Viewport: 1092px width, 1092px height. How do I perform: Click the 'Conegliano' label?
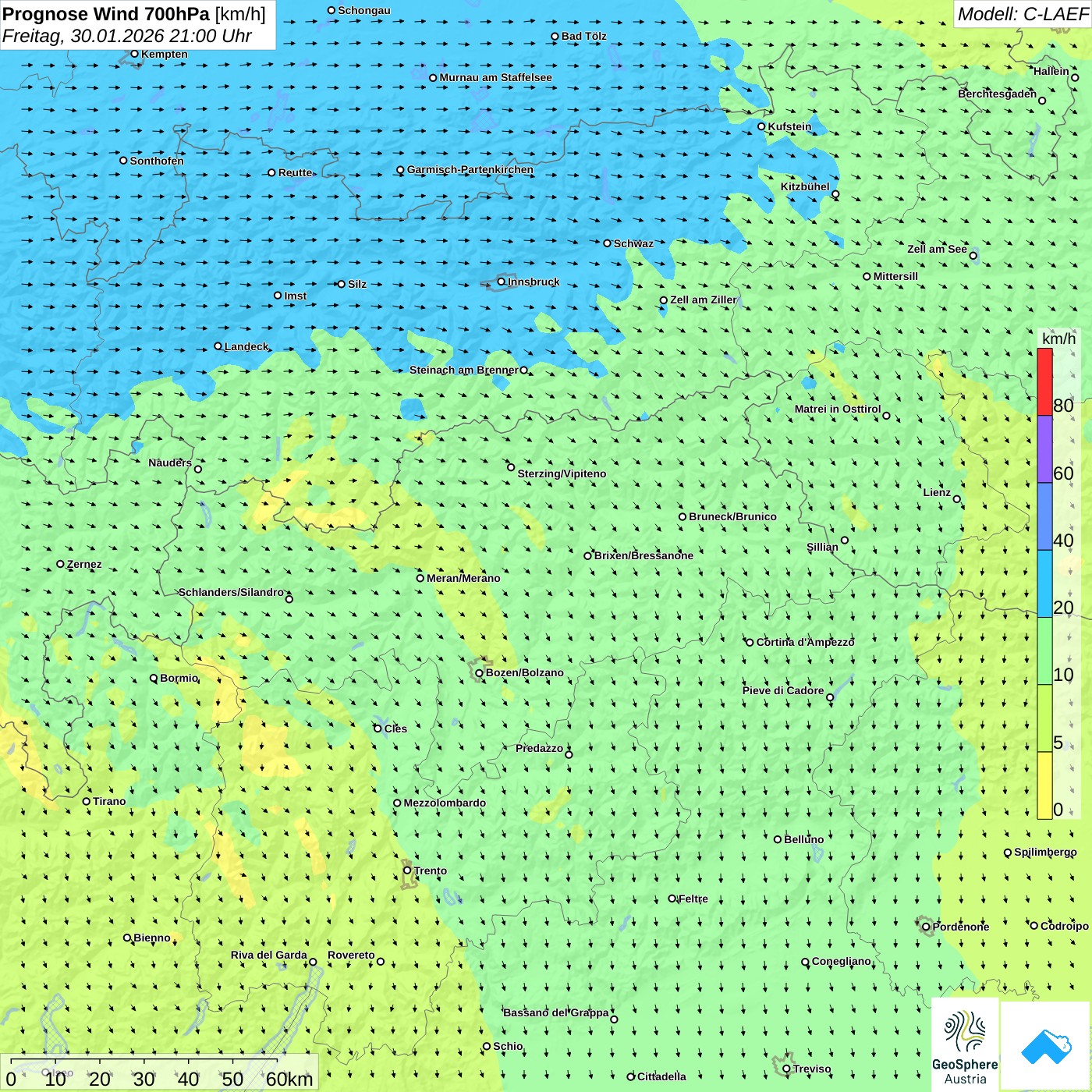click(x=842, y=961)
